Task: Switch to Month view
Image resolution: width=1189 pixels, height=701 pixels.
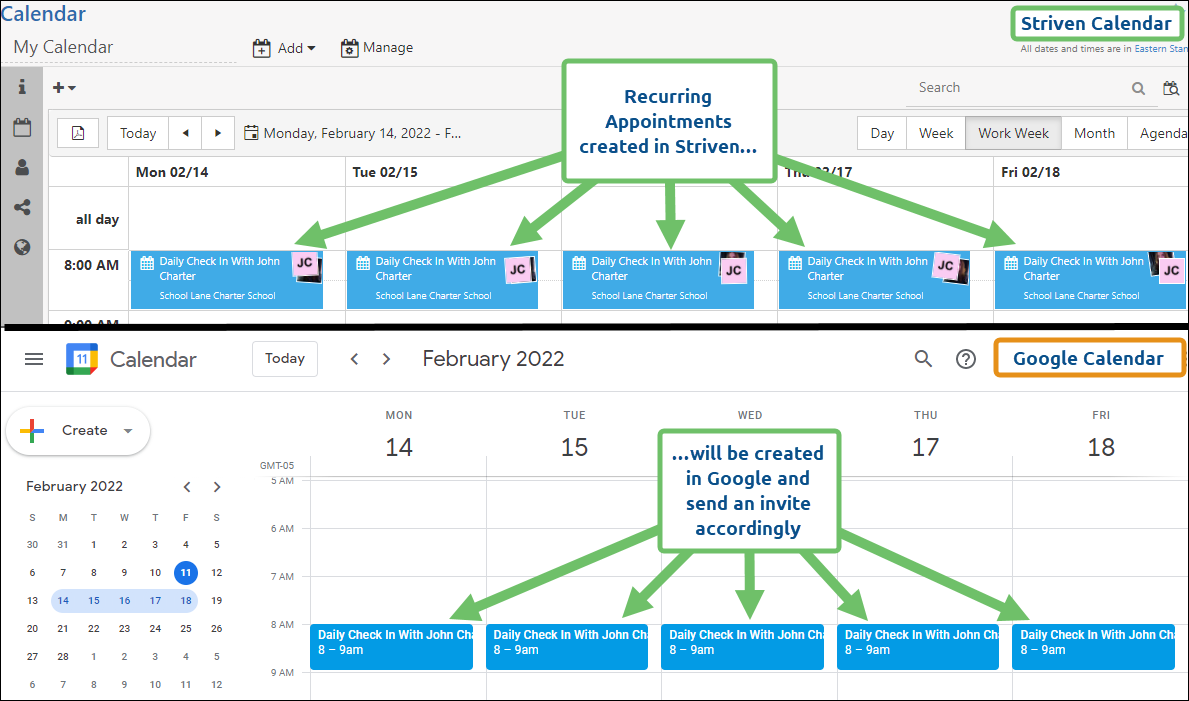Action: click(x=1094, y=133)
